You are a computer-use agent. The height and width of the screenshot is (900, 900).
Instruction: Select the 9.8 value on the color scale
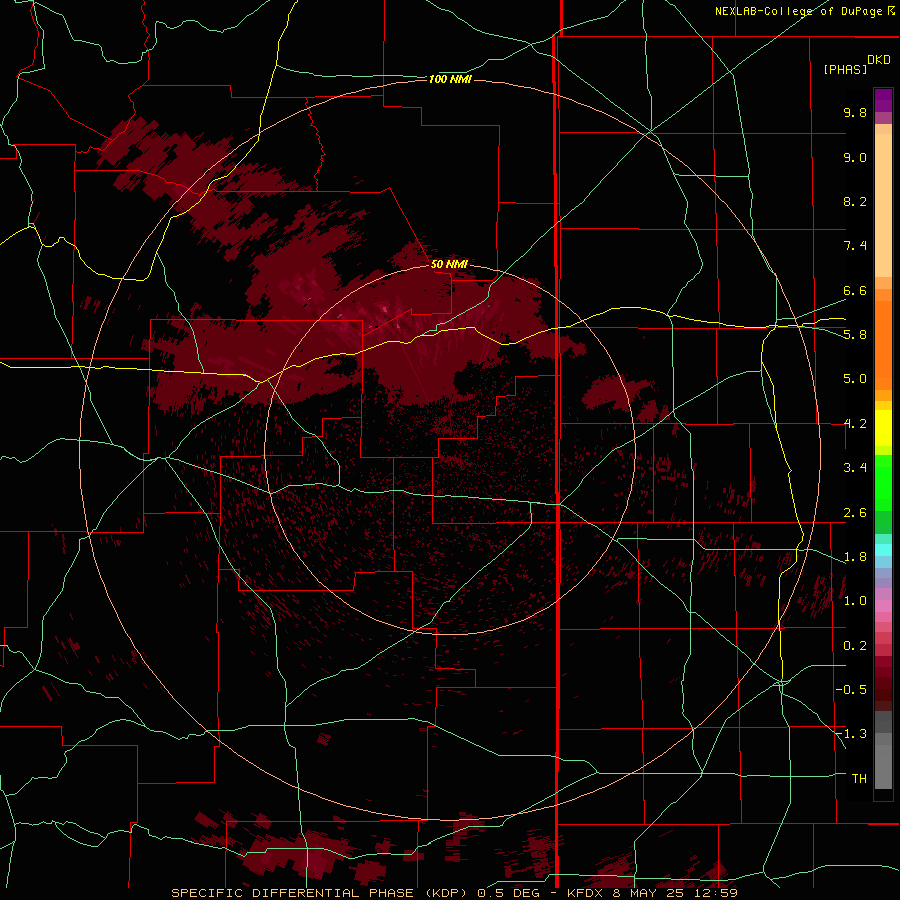(855, 112)
